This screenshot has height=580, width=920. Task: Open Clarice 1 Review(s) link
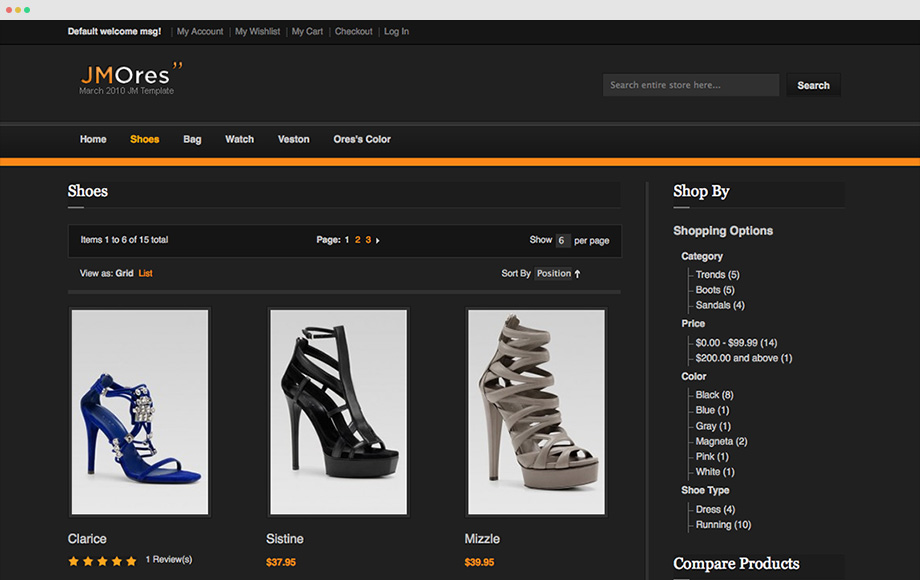[169, 560]
